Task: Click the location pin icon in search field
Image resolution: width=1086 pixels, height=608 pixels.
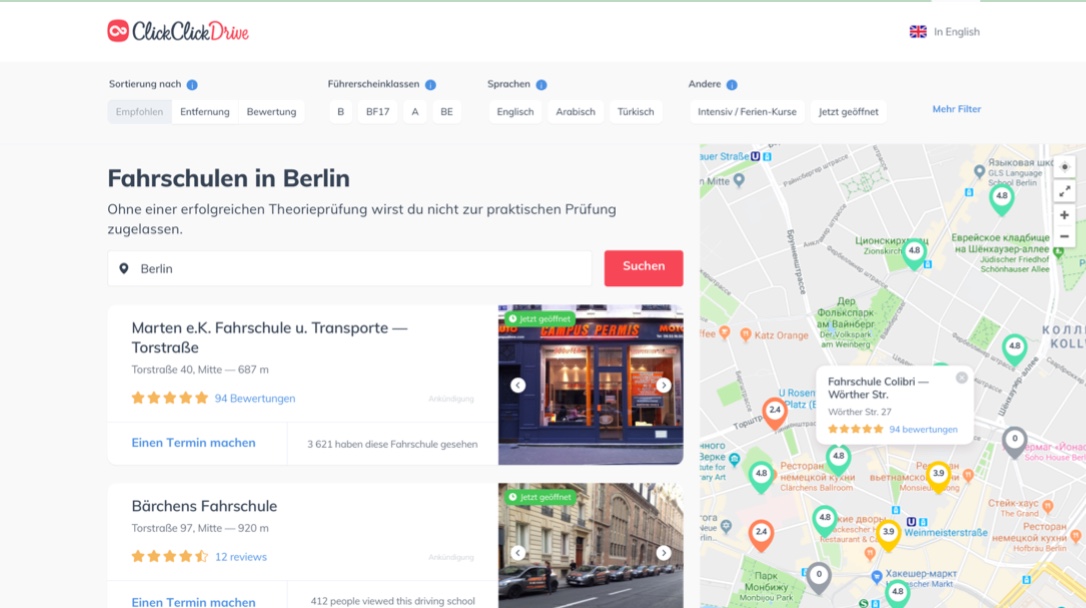Action: pos(124,268)
